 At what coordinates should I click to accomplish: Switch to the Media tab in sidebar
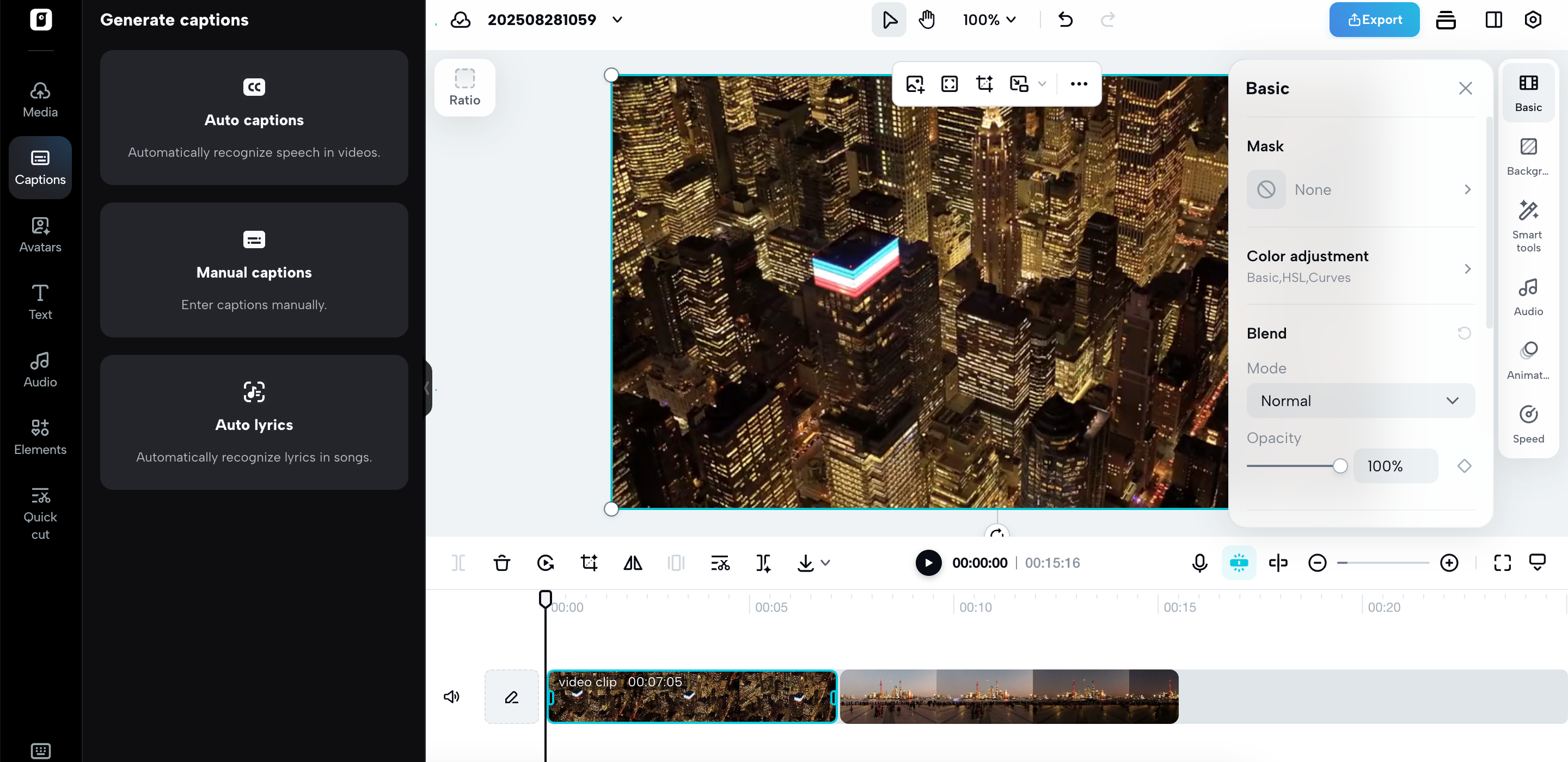coord(40,100)
